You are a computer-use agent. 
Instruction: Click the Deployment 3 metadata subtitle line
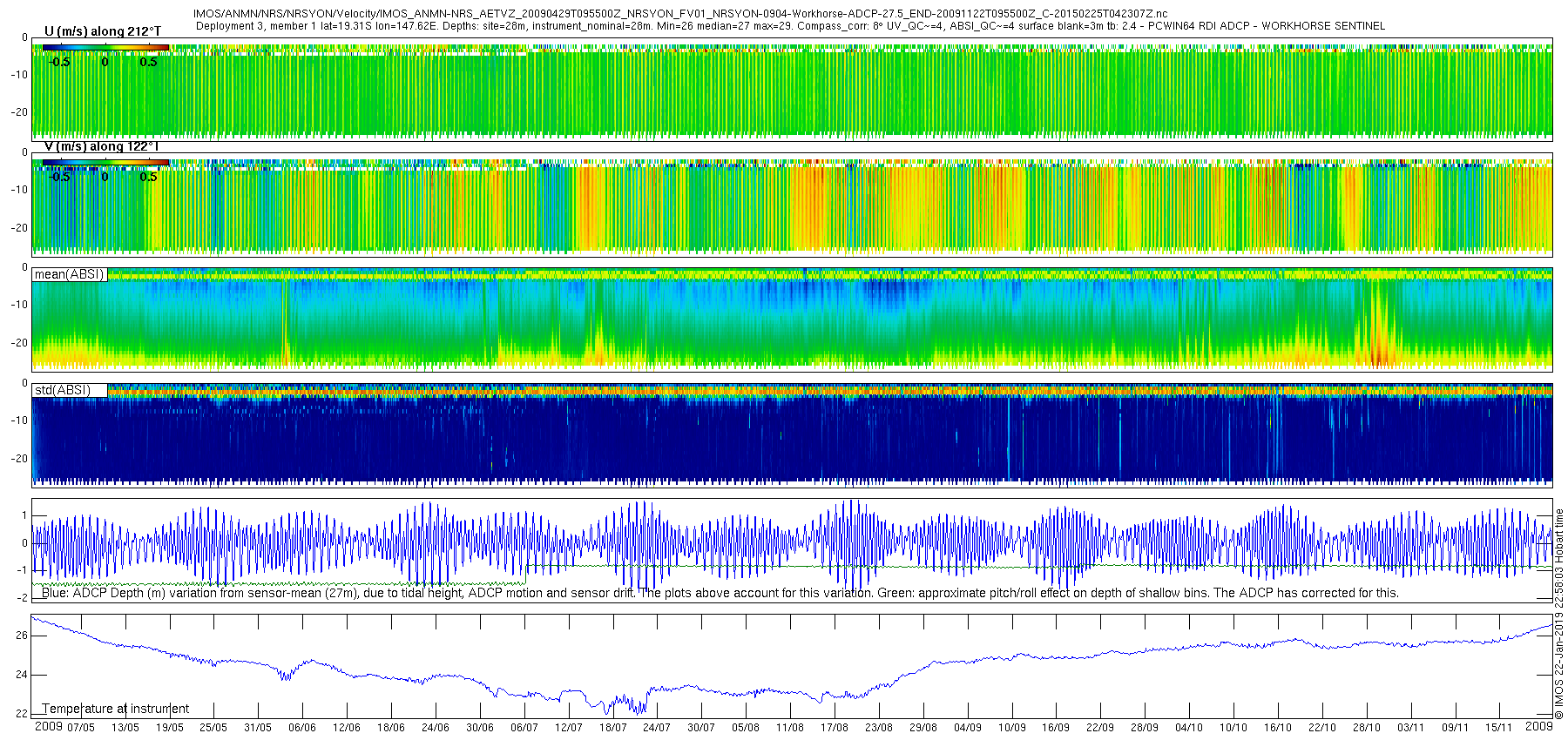tap(790, 26)
